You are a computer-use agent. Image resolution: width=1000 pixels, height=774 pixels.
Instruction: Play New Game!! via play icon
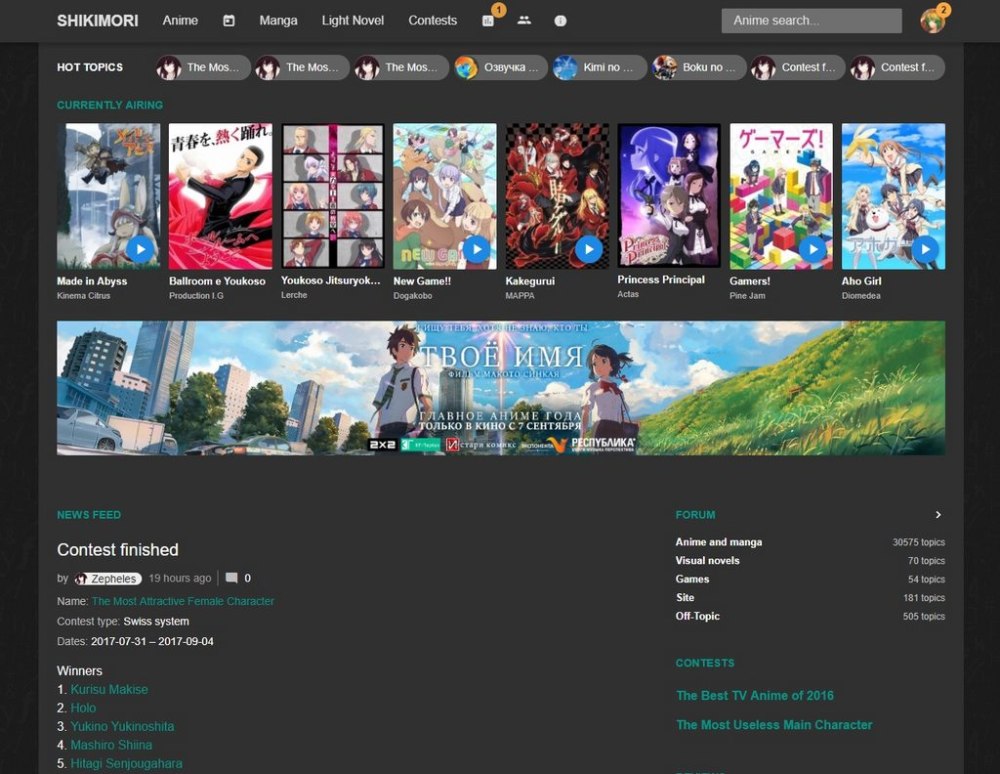[477, 249]
